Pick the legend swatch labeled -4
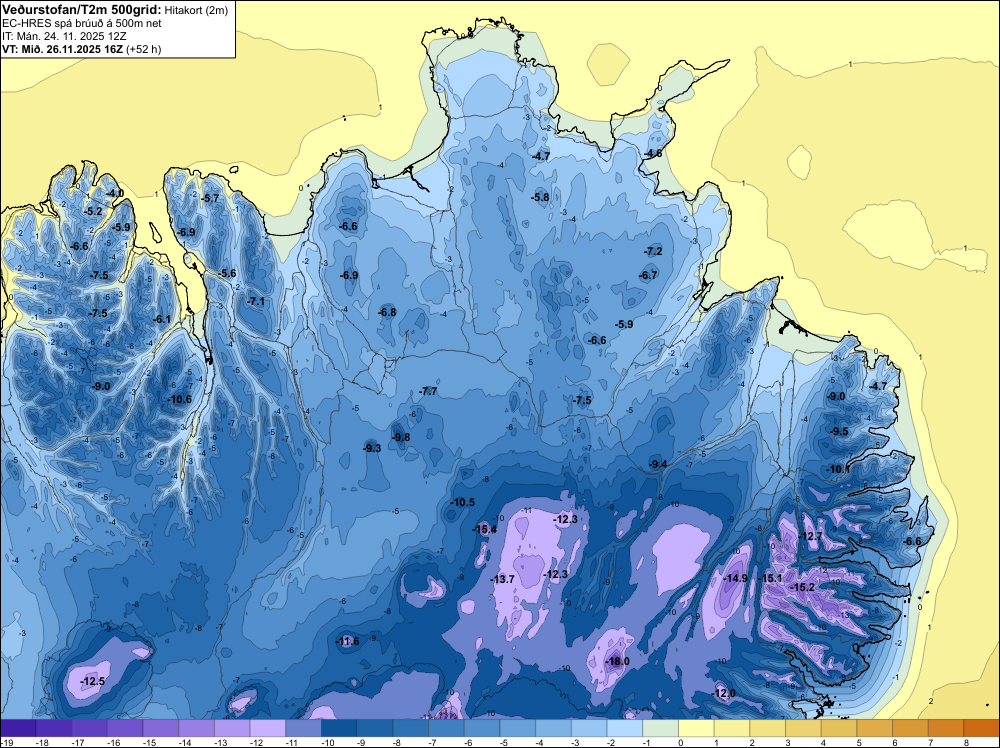1000x748 pixels. [554, 728]
